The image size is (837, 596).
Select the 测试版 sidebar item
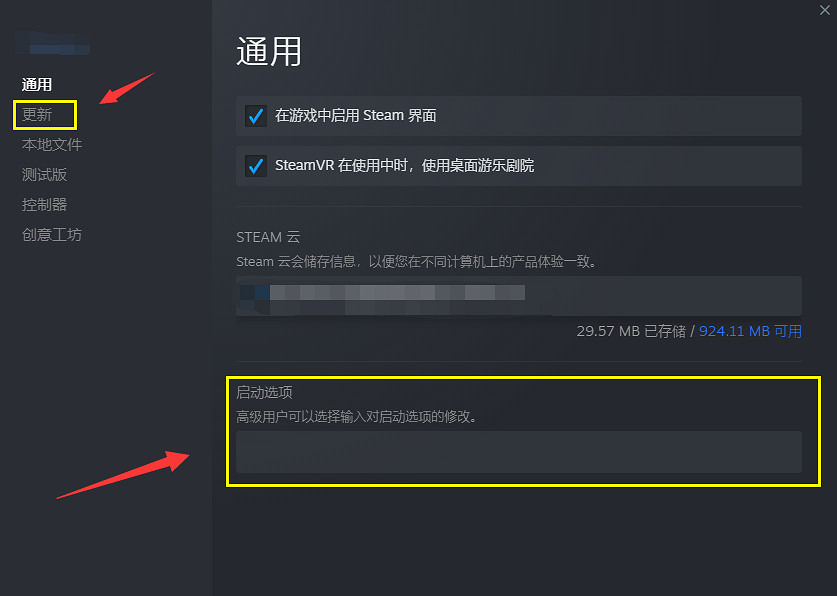pyautogui.click(x=44, y=174)
